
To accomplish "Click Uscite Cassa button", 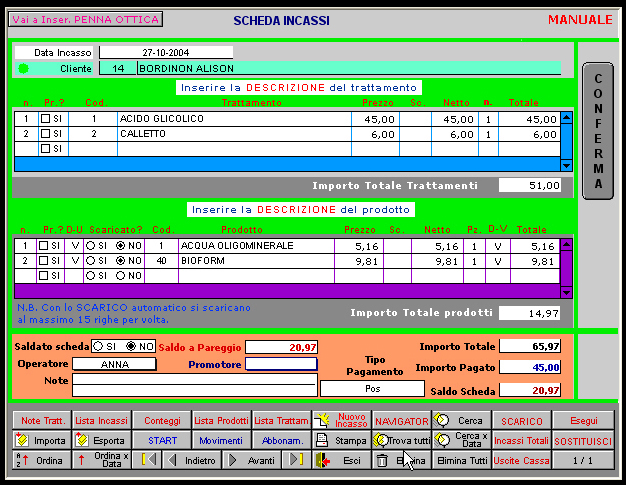I will (x=521, y=460).
